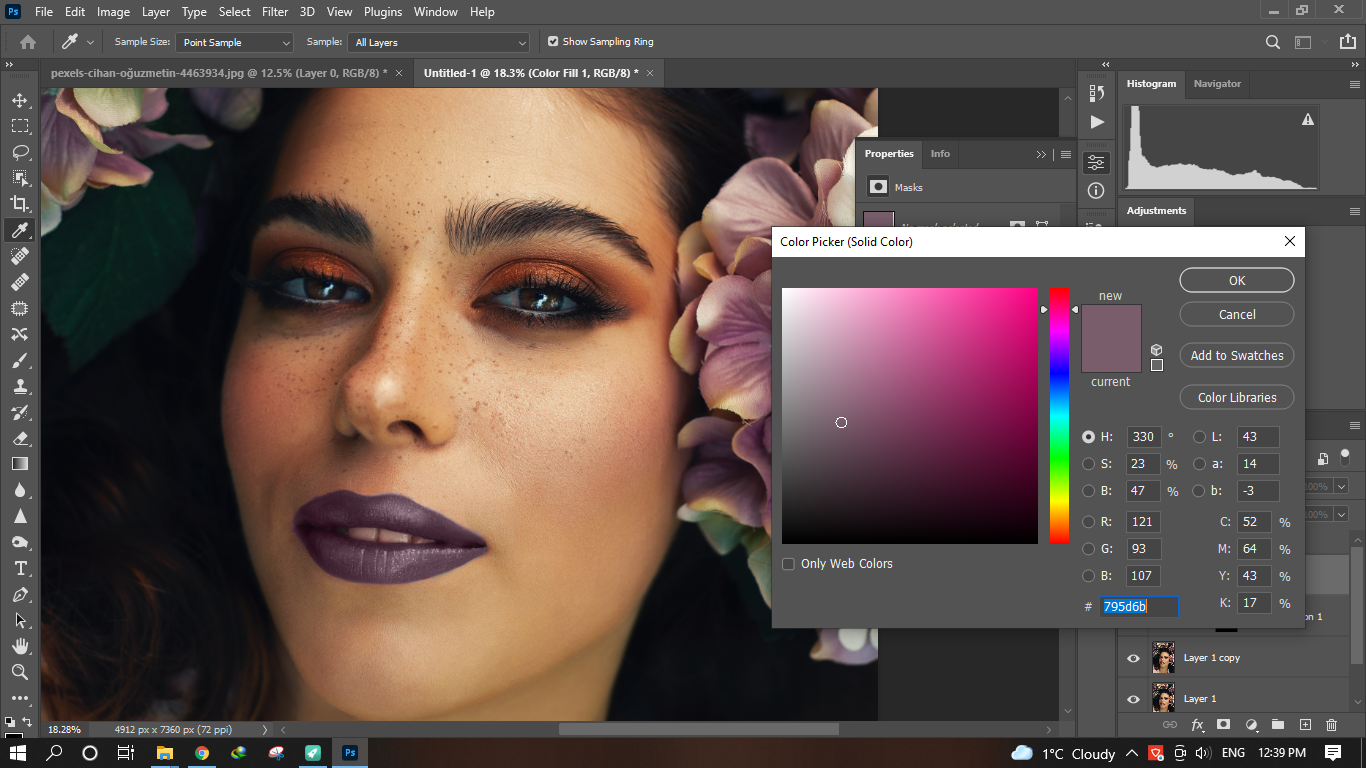Expand the Eyedropper tool preset picker arrow
Viewport: 1366px width, 768px height.
[90, 42]
